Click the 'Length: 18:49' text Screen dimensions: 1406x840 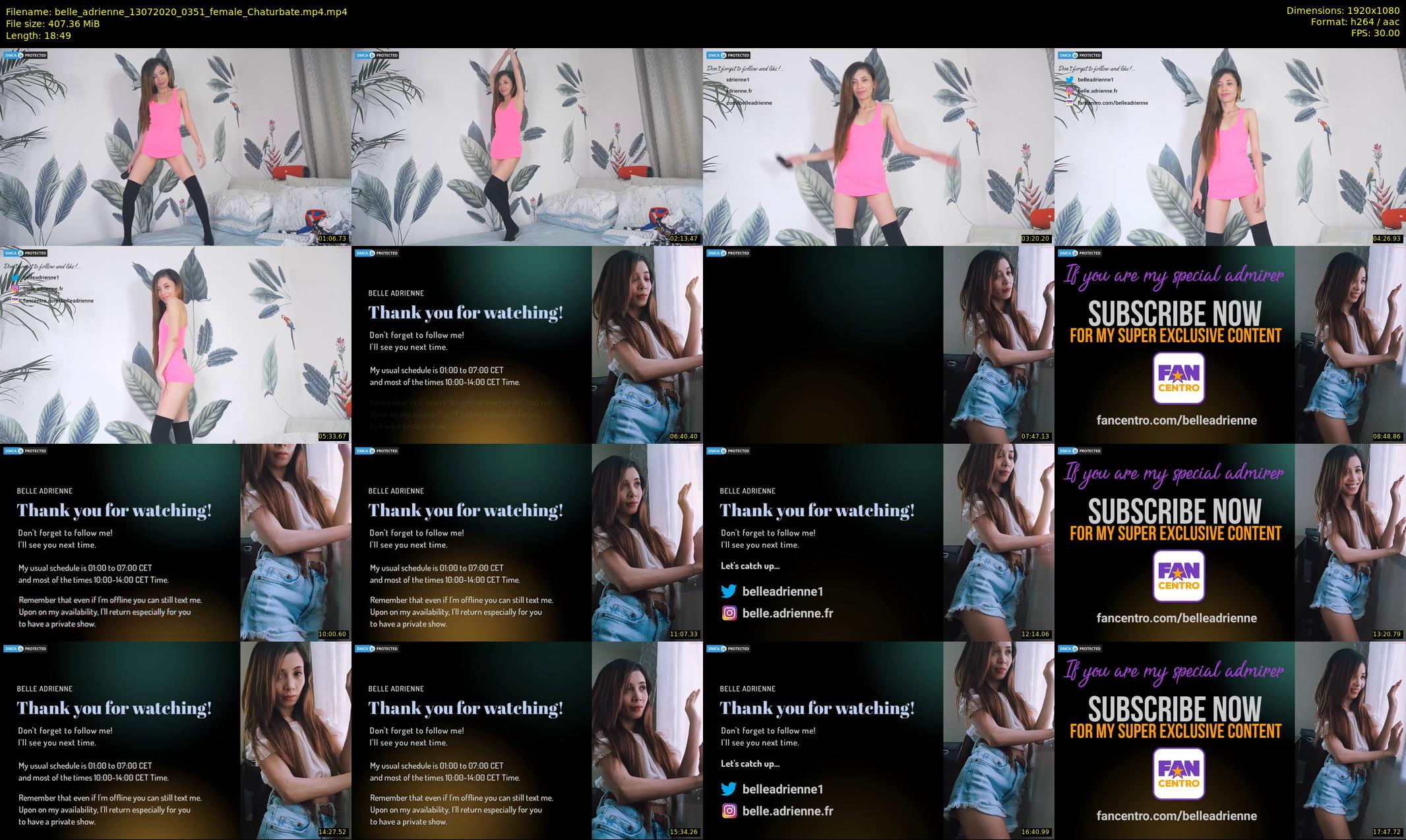[38, 36]
